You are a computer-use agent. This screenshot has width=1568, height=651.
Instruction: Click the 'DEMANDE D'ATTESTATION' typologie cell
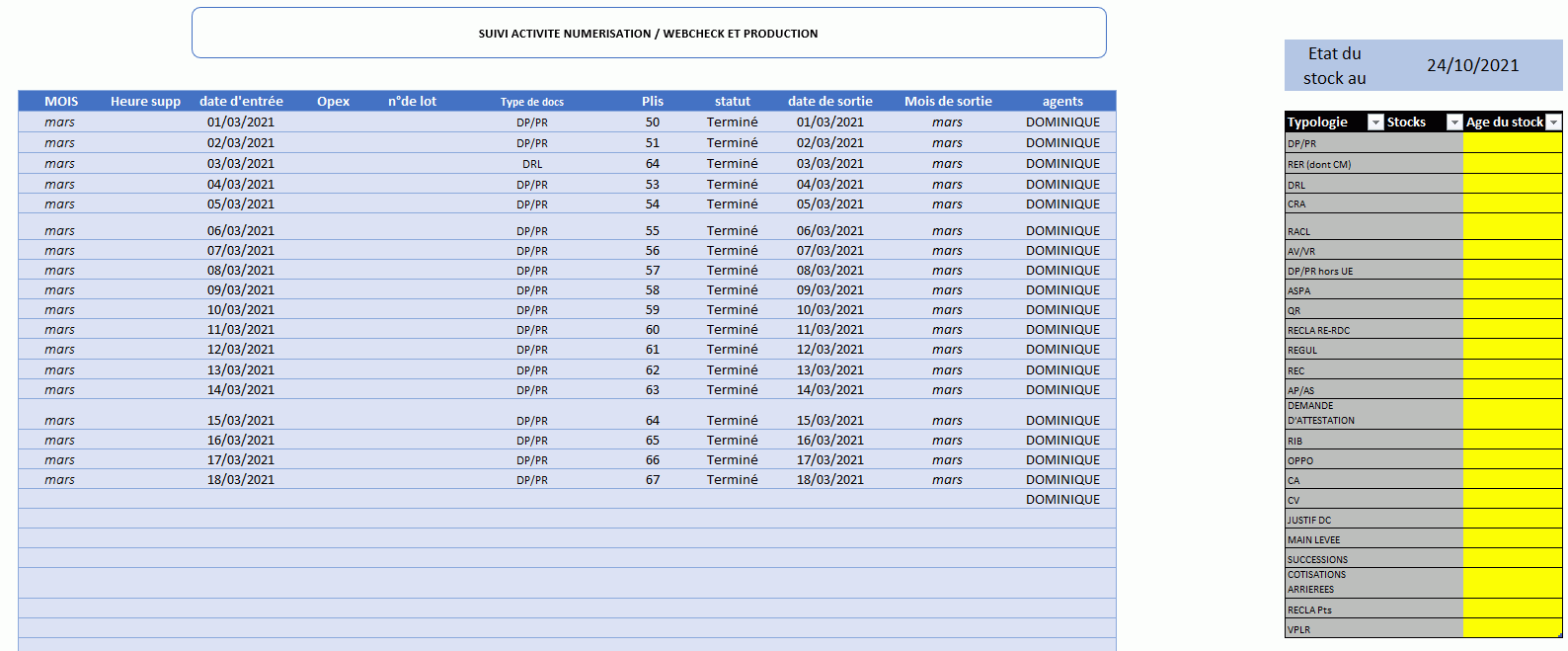coord(1372,413)
